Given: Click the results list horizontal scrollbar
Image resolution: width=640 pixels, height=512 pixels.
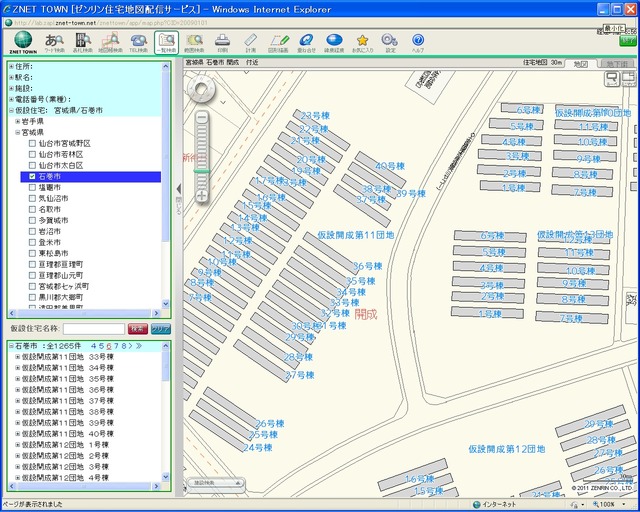Looking at the screenshot, I should pos(84,486).
